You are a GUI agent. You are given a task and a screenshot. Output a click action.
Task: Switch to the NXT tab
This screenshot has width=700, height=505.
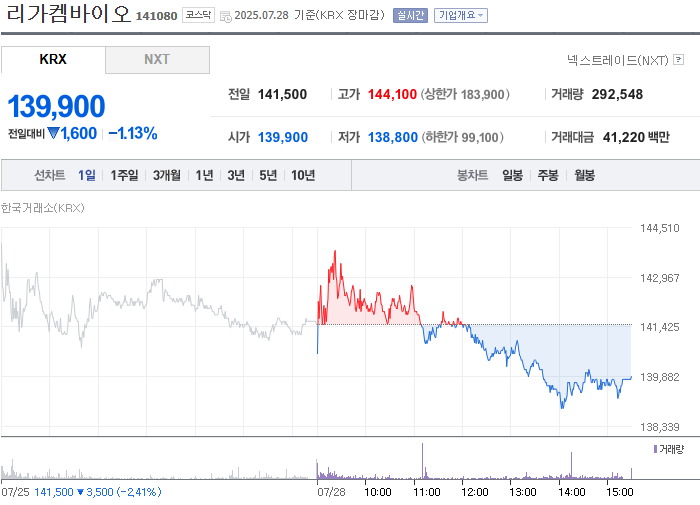pos(157,59)
